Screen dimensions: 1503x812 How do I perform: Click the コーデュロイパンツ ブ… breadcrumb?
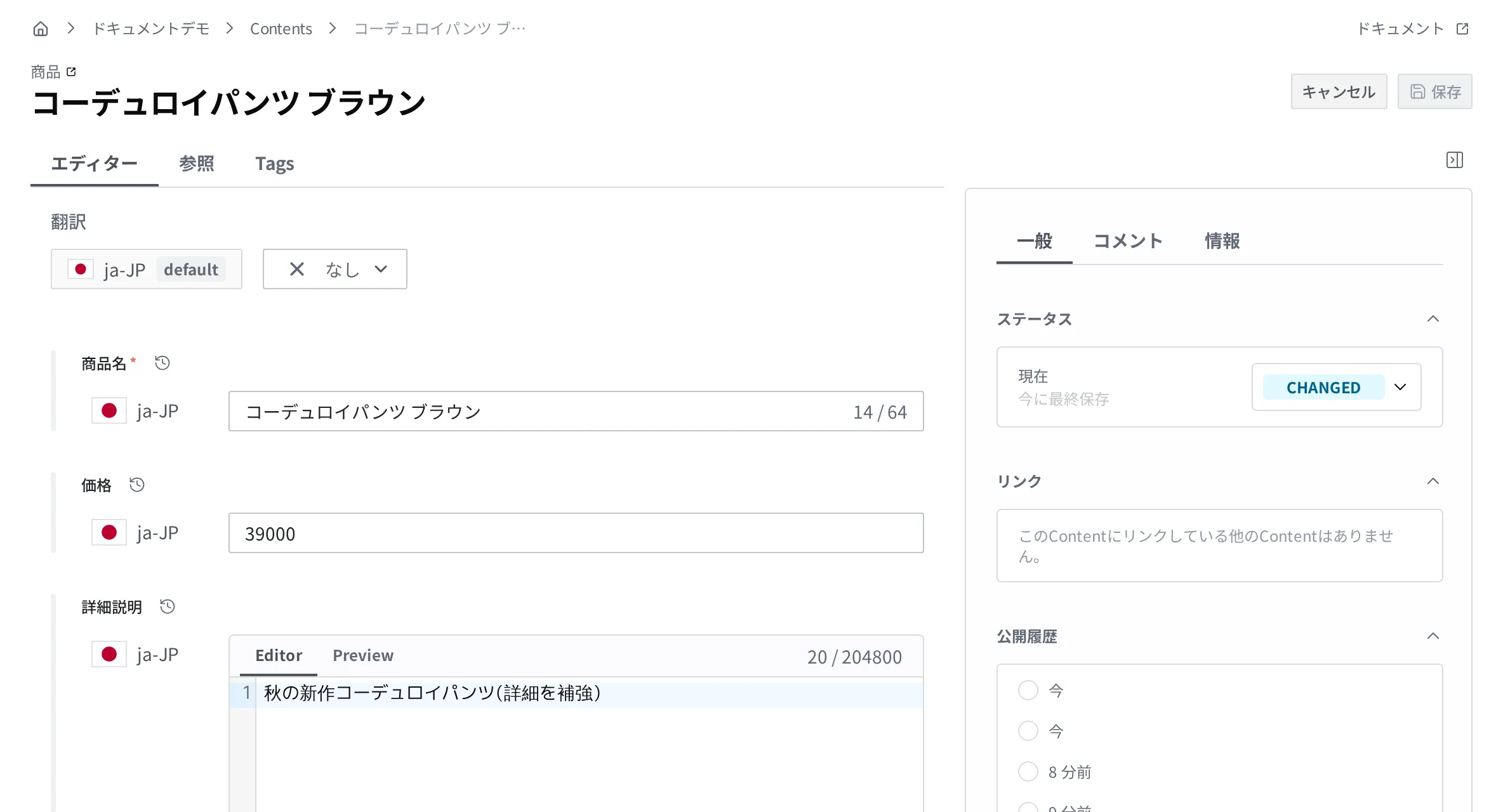[440, 29]
